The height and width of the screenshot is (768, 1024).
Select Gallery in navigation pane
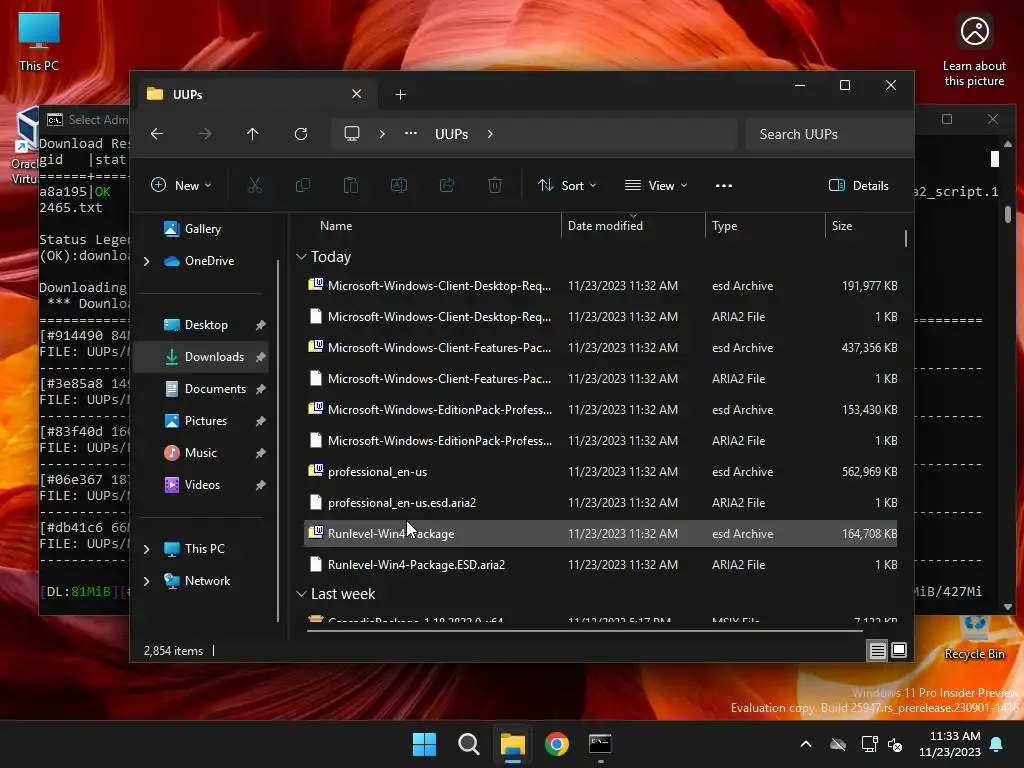[x=202, y=229]
